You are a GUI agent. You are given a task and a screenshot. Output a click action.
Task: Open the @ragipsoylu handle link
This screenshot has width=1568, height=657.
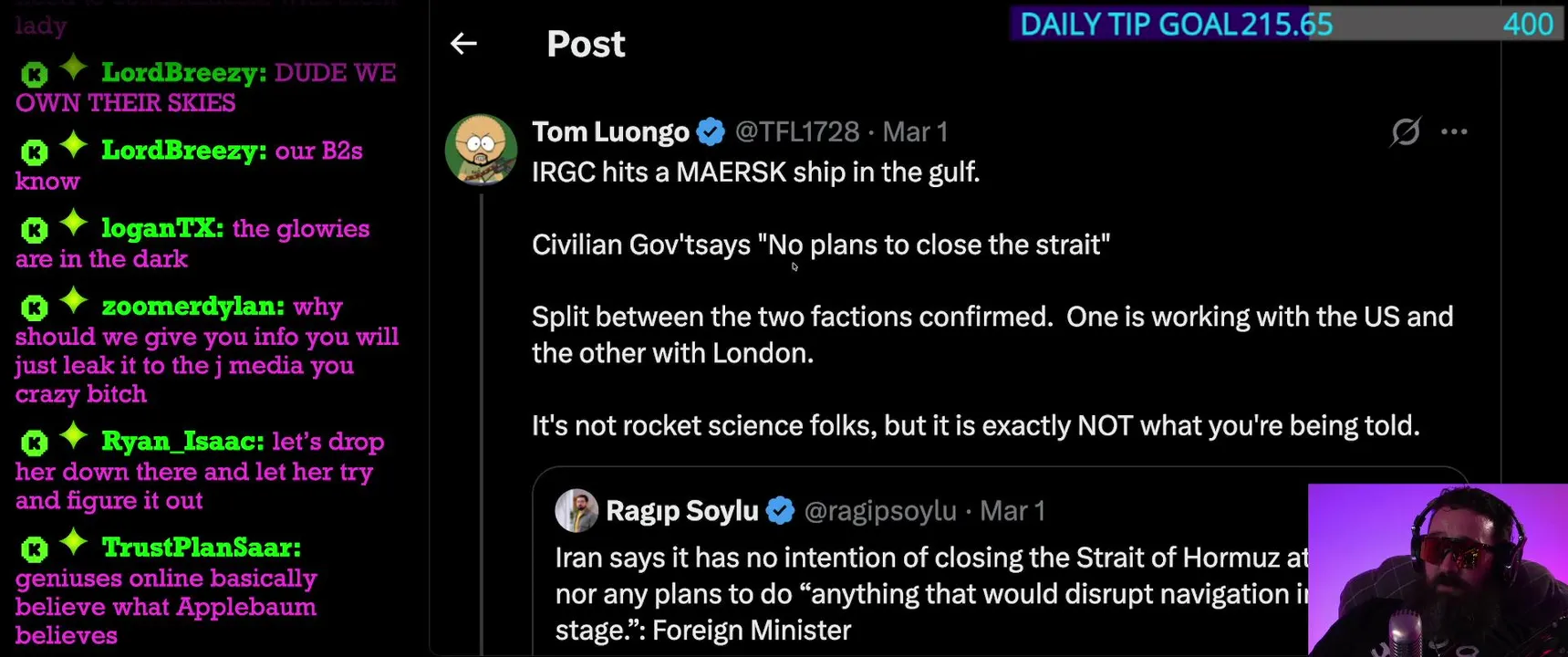(x=879, y=511)
